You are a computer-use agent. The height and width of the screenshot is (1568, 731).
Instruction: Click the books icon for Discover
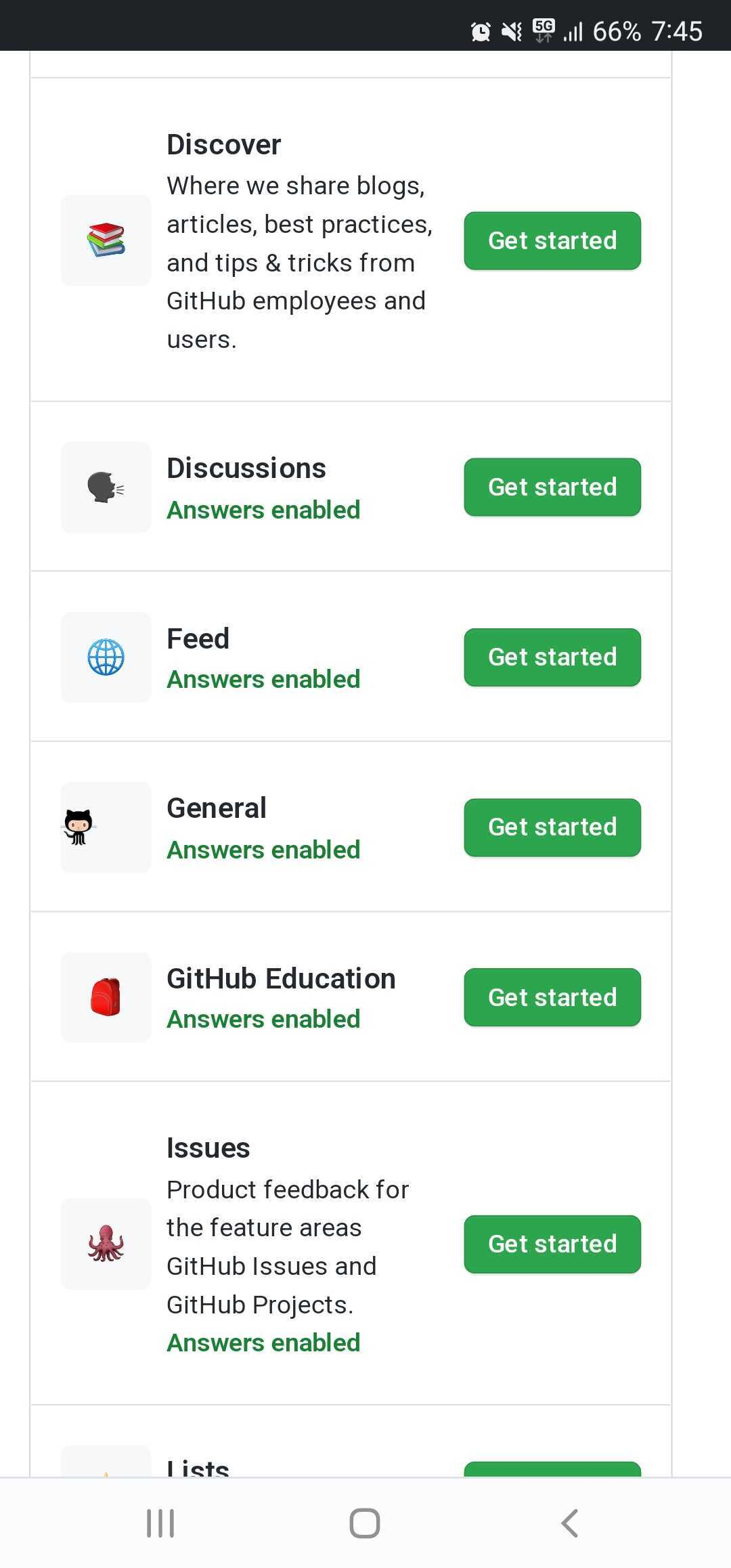106,240
